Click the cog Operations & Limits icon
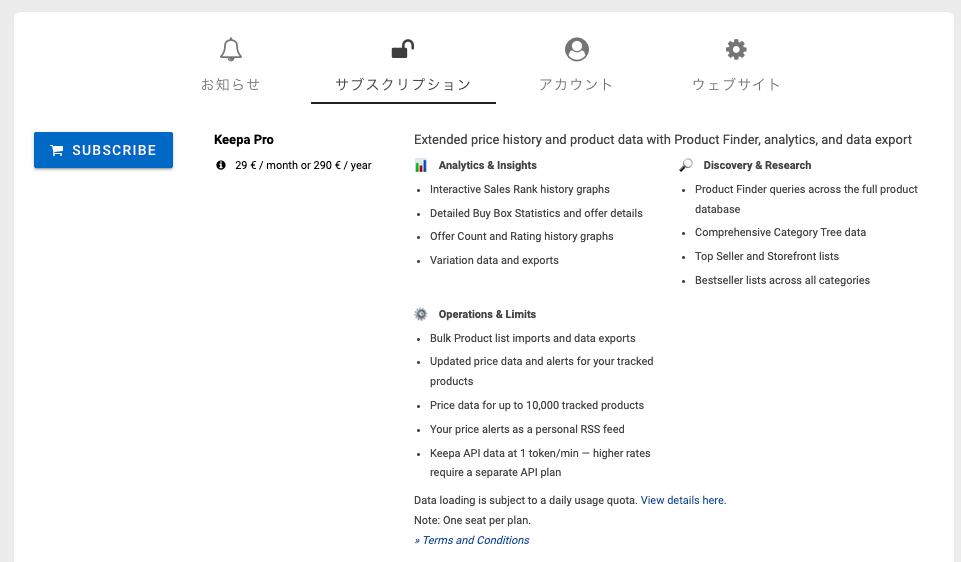This screenshot has height=562, width=961. [421, 314]
